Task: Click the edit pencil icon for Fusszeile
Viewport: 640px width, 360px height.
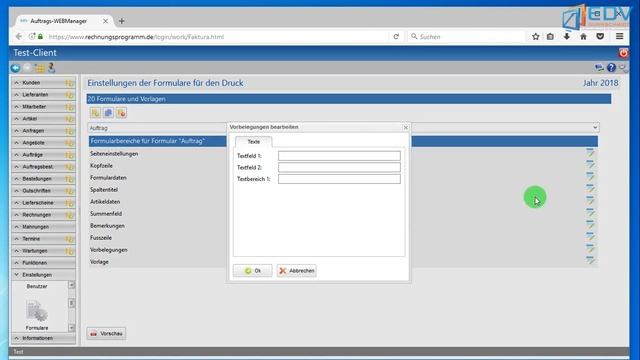Action: [x=590, y=237]
